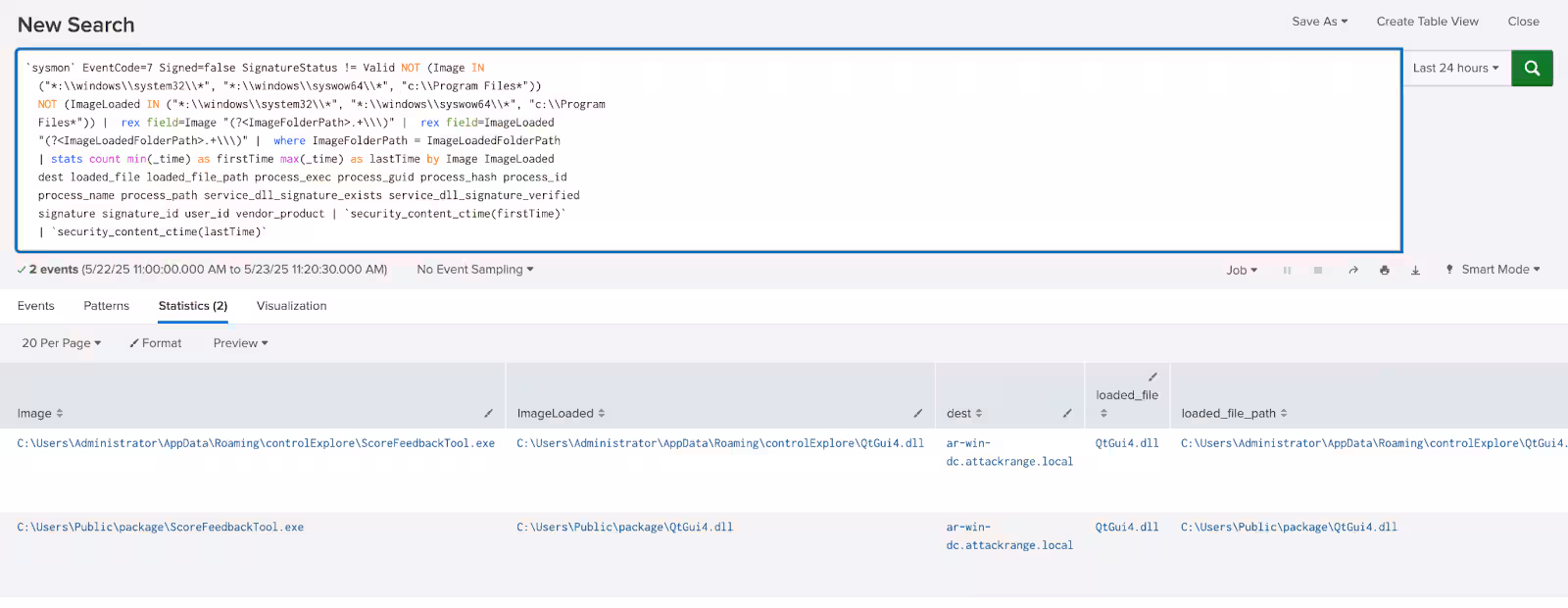The height and width of the screenshot is (608, 1568).
Task: Click the Share job arrow icon
Action: (x=1353, y=271)
